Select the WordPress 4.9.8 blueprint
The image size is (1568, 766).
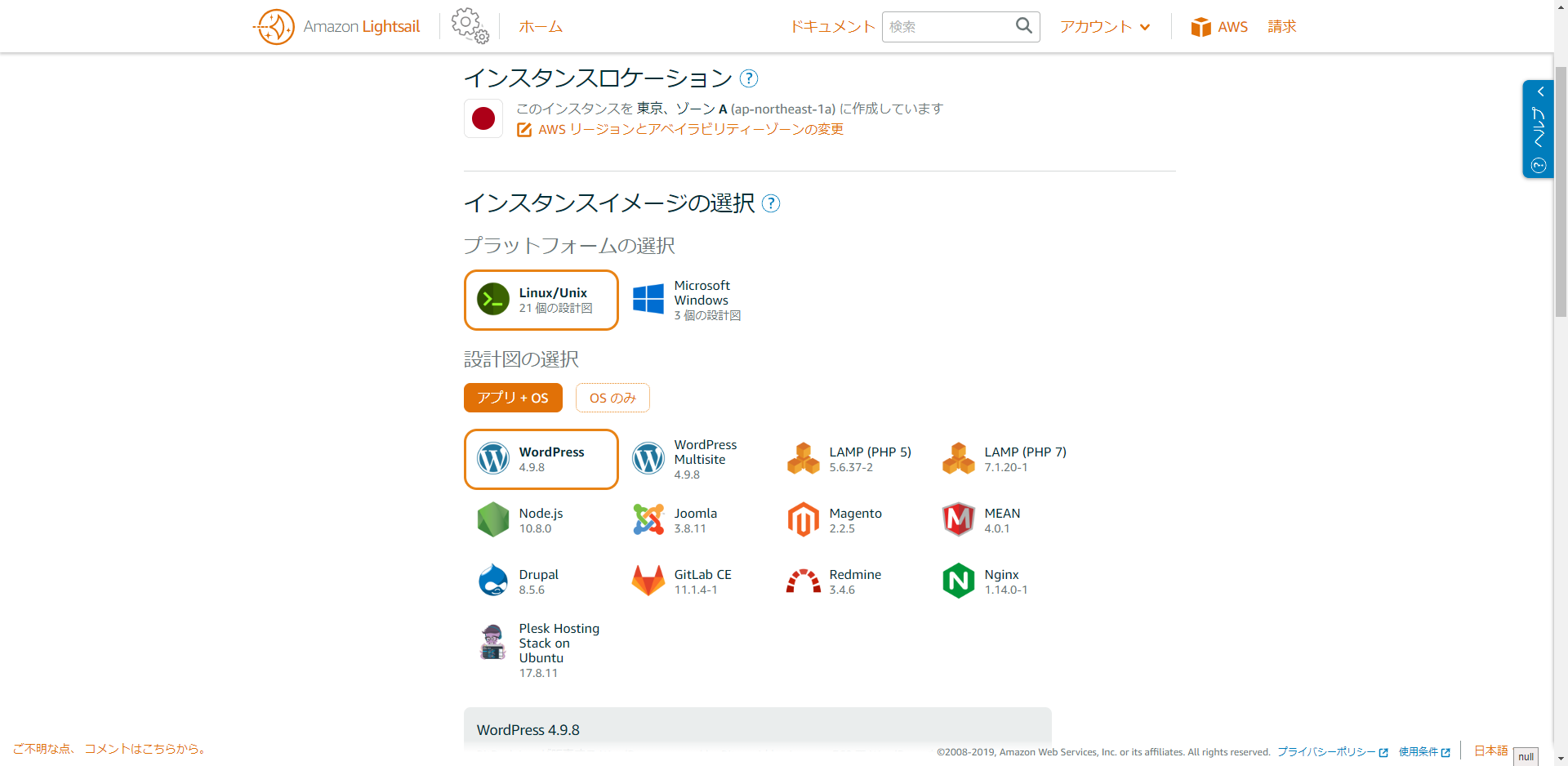pyautogui.click(x=541, y=459)
